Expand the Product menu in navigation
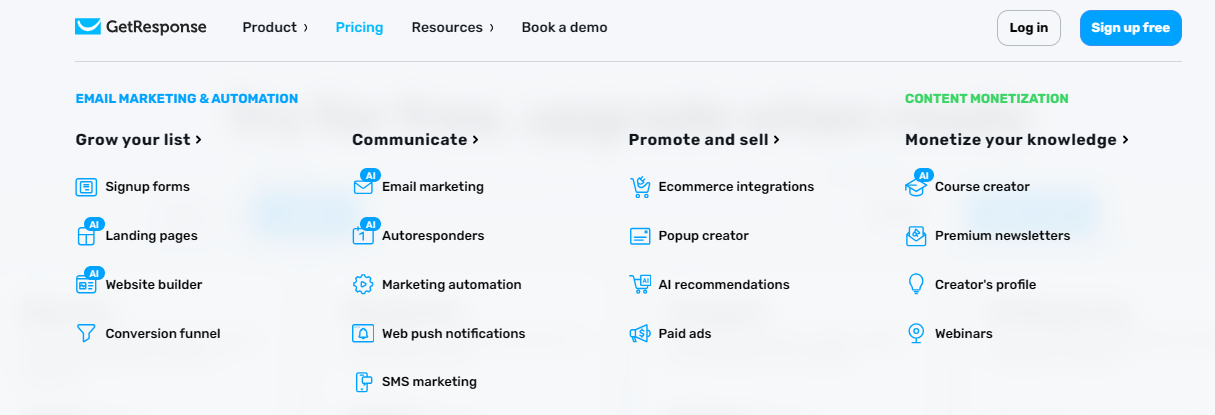The width and height of the screenshot is (1215, 415). click(x=275, y=28)
